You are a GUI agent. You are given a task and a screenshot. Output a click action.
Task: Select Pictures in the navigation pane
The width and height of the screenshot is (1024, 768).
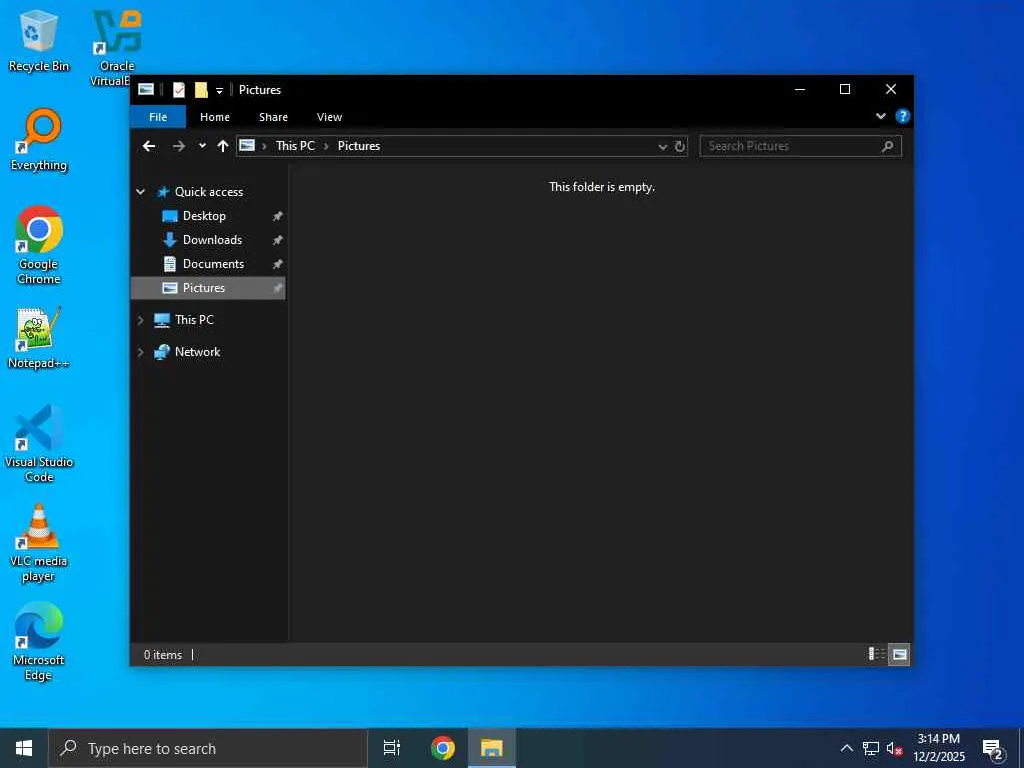(x=208, y=288)
